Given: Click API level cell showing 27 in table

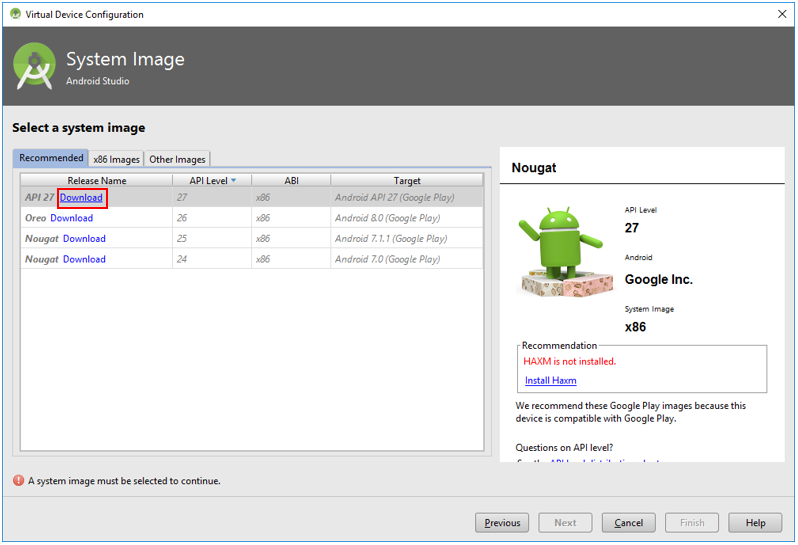Looking at the screenshot, I should (212, 197).
